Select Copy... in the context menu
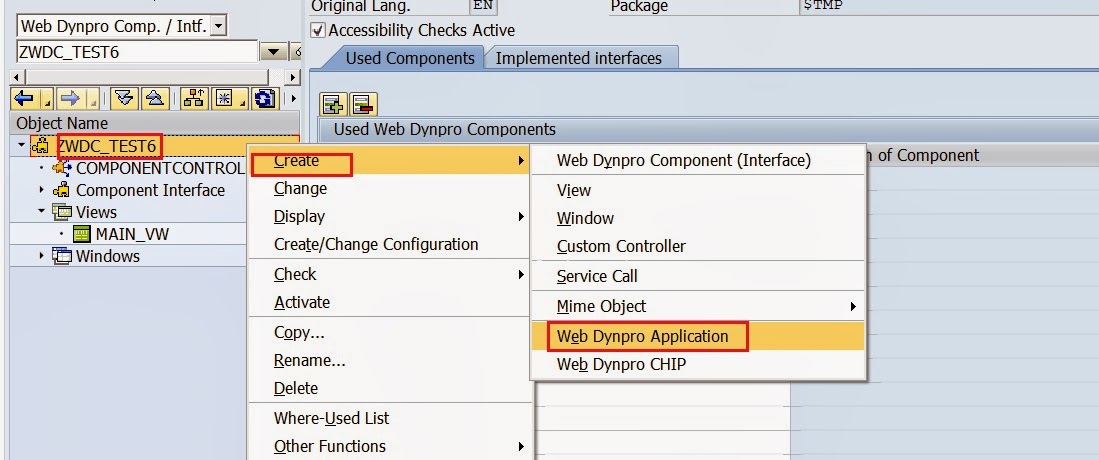The width and height of the screenshot is (1099, 460). pyautogui.click(x=389, y=332)
